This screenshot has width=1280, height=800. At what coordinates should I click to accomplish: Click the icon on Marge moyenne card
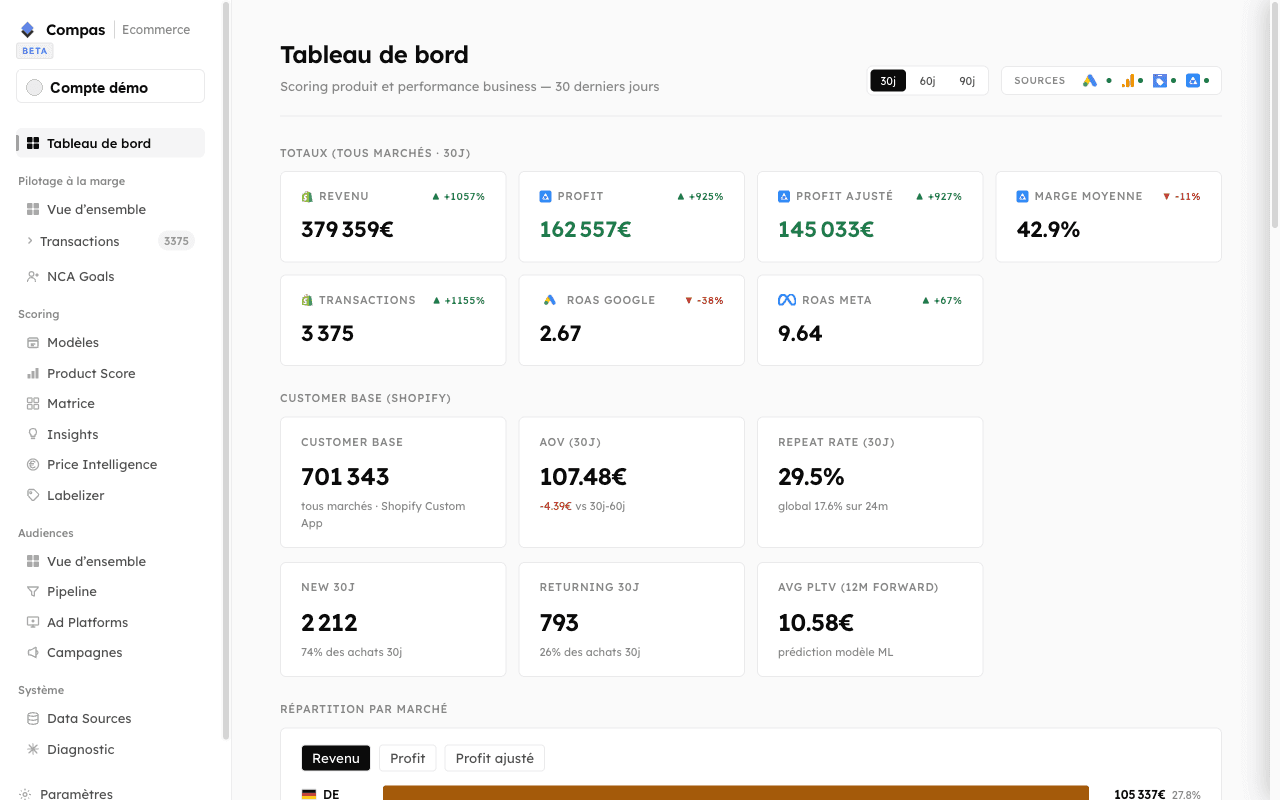[x=1023, y=196]
